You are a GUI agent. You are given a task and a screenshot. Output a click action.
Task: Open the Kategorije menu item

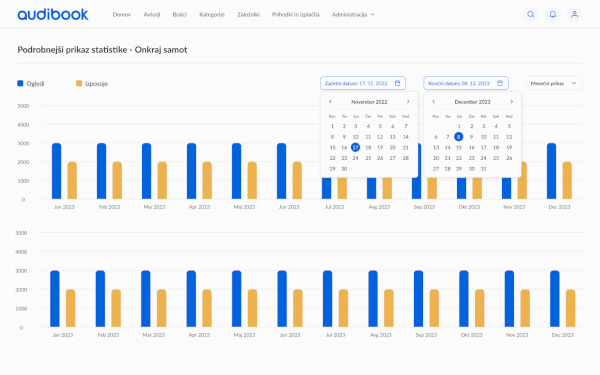[212, 15]
